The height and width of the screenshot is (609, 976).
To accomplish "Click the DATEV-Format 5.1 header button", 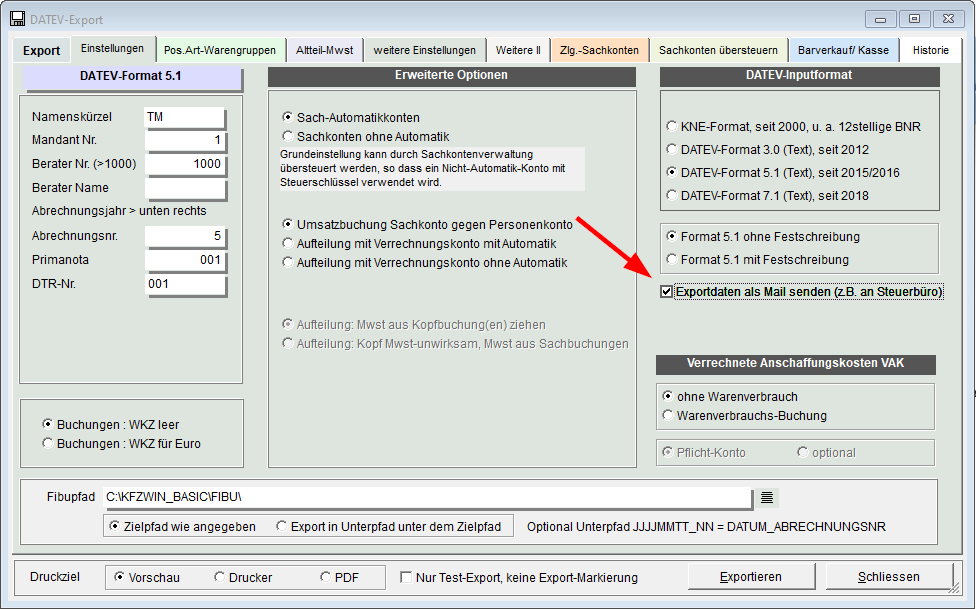I will click(x=131, y=77).
